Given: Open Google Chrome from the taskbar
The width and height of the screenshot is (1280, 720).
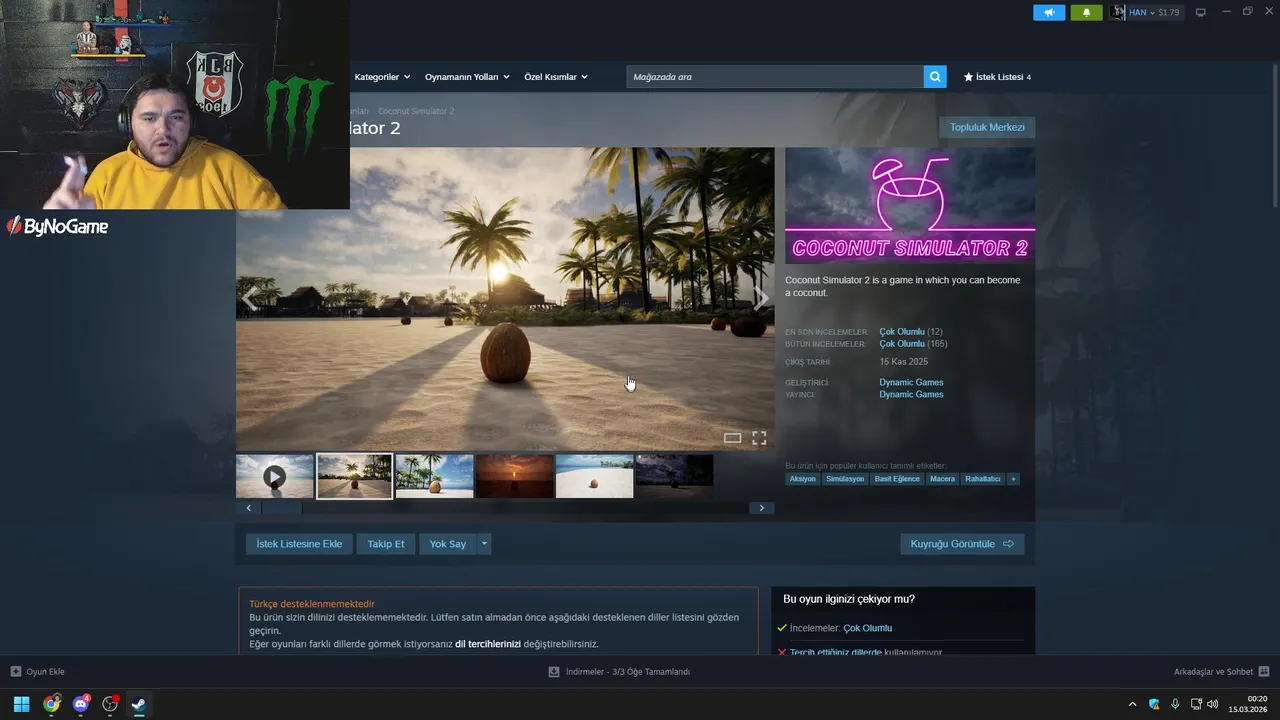Looking at the screenshot, I should (51, 704).
